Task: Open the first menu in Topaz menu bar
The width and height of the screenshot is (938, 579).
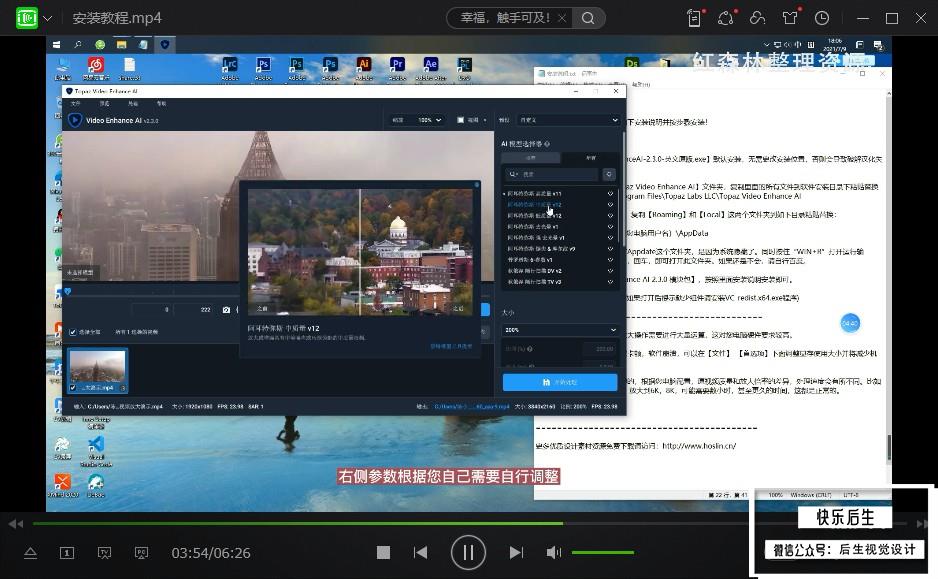Action: point(75,104)
